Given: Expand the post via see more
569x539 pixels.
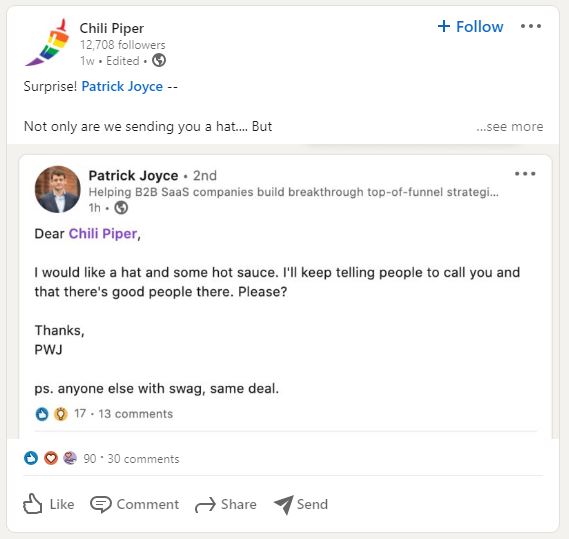Looking at the screenshot, I should coord(509,126).
